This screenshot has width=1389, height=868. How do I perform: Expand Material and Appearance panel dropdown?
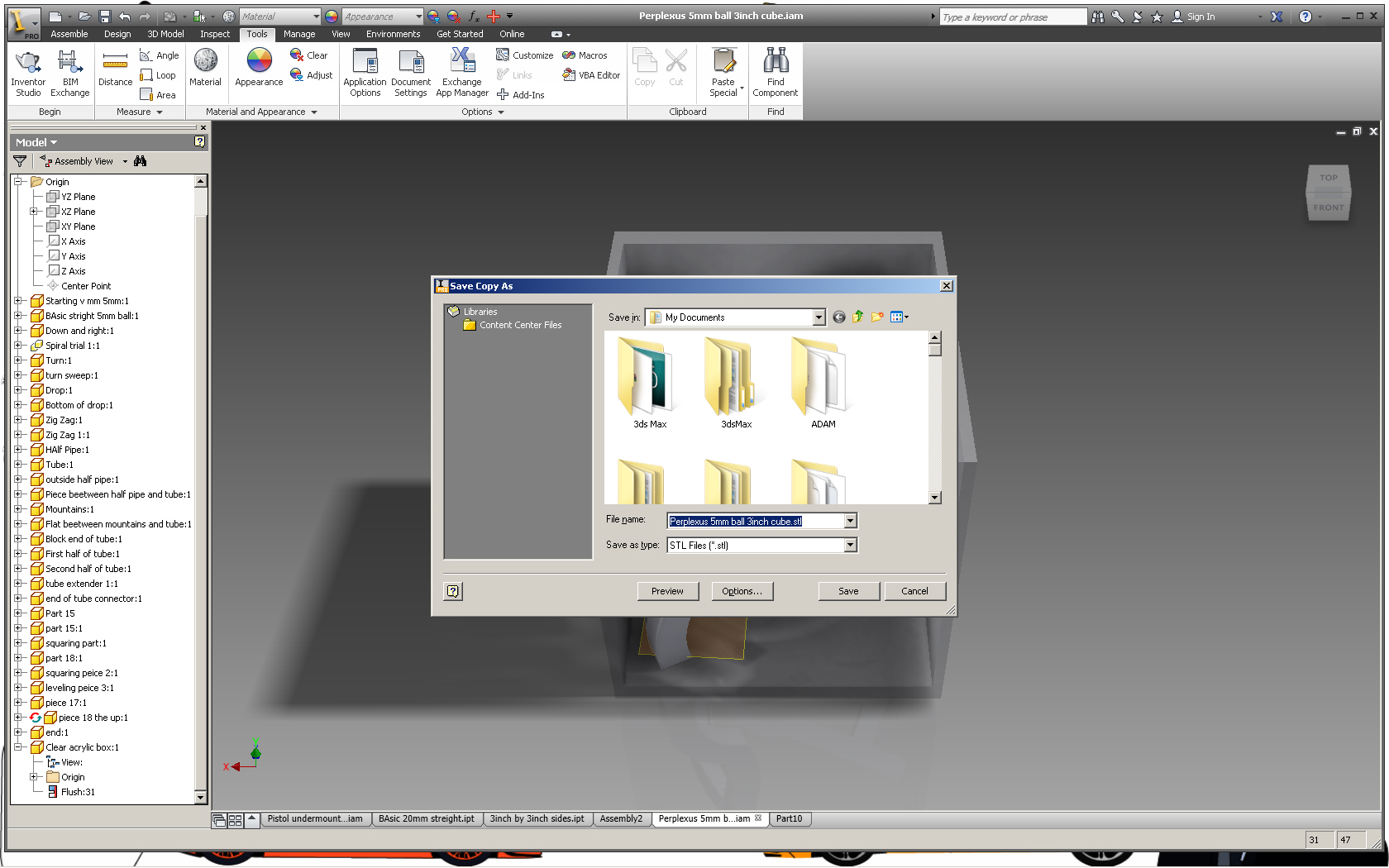(x=314, y=112)
